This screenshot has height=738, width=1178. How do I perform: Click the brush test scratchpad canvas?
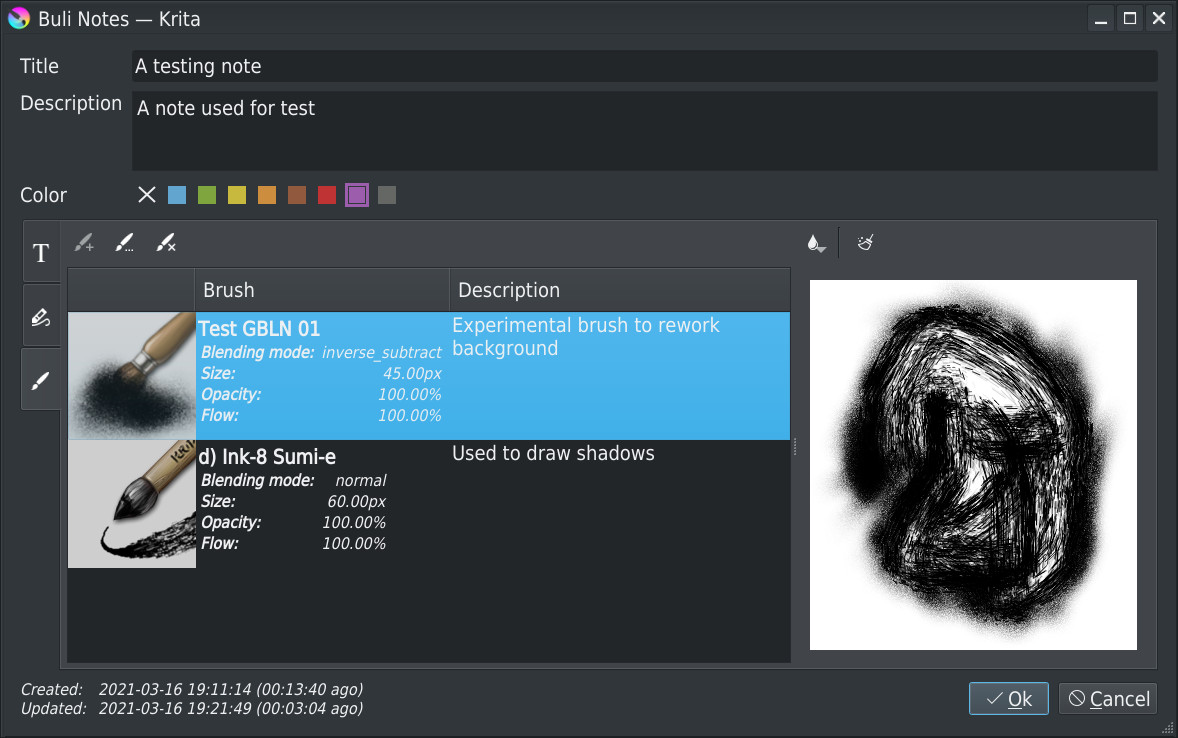973,464
